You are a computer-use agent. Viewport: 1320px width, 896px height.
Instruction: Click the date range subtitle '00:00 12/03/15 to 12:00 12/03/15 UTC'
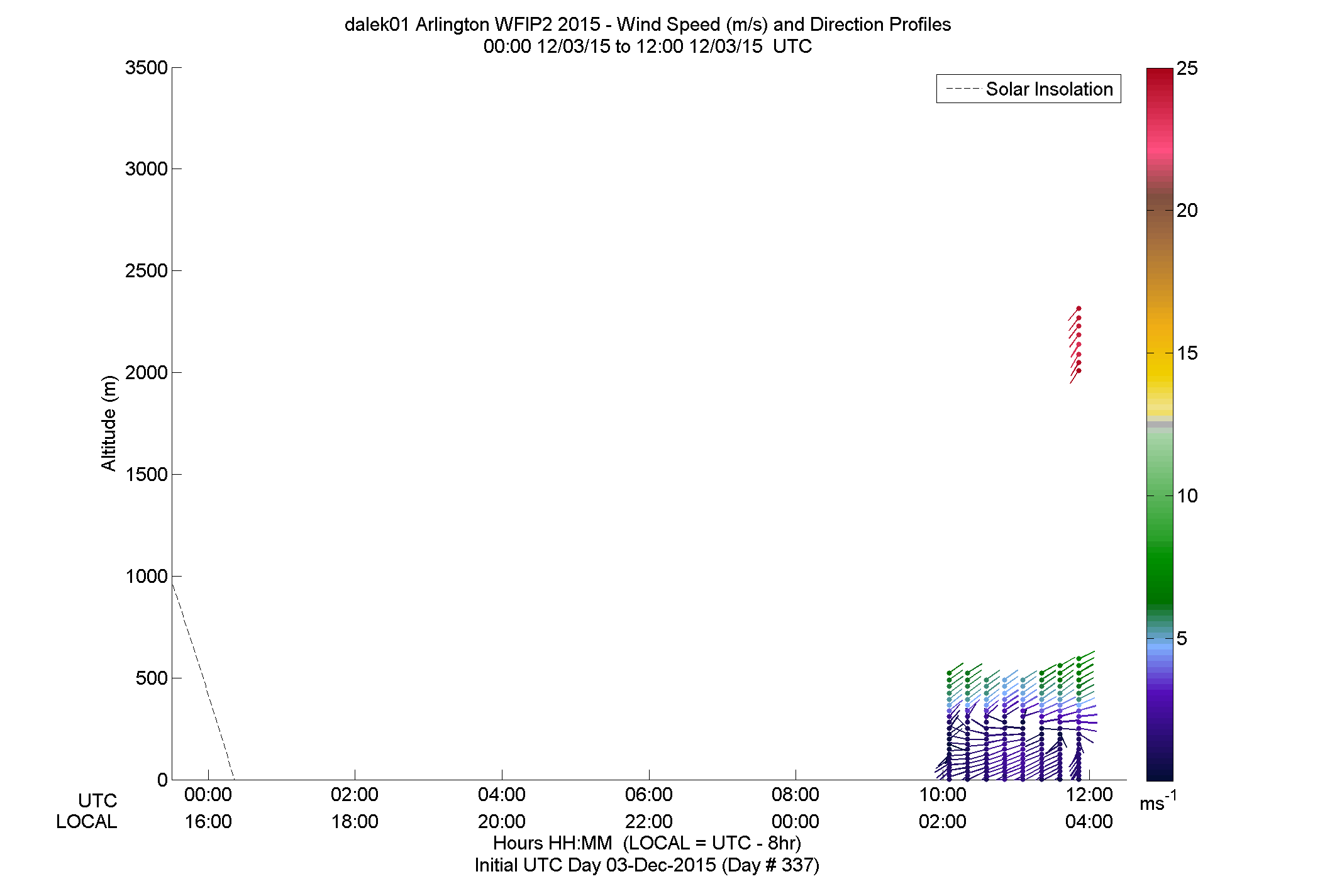647,47
